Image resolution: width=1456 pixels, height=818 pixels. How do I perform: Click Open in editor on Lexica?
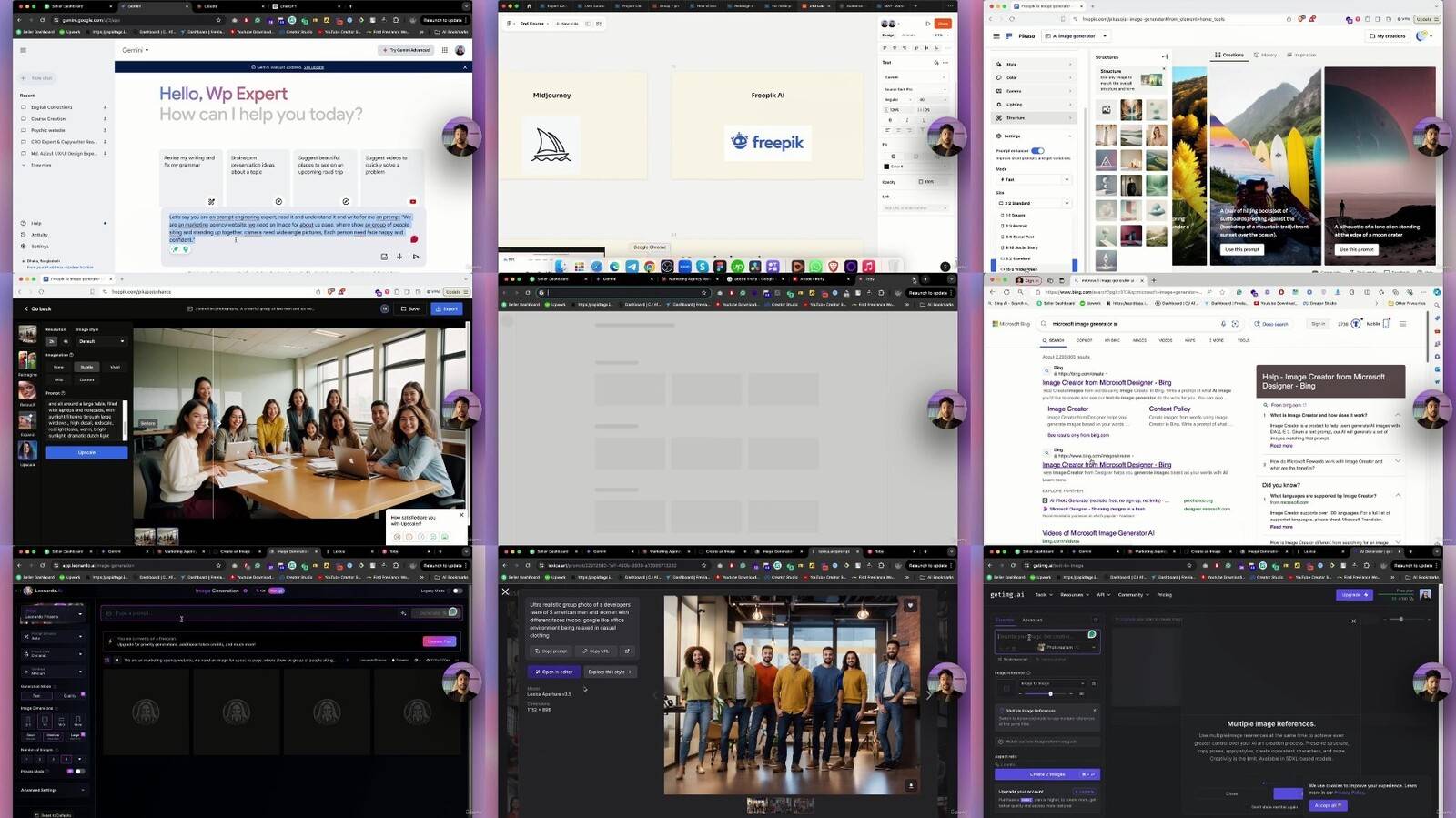(x=554, y=672)
